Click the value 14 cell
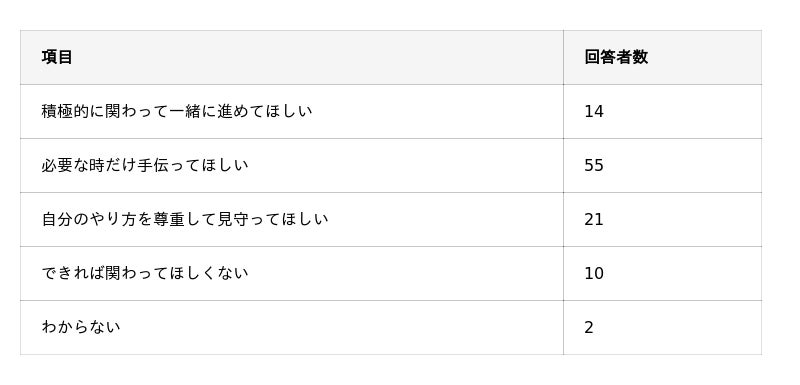The image size is (800, 385). click(x=662, y=111)
